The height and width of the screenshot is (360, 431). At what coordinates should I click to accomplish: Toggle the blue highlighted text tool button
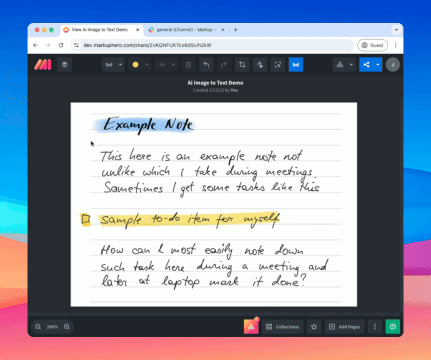pos(296,65)
